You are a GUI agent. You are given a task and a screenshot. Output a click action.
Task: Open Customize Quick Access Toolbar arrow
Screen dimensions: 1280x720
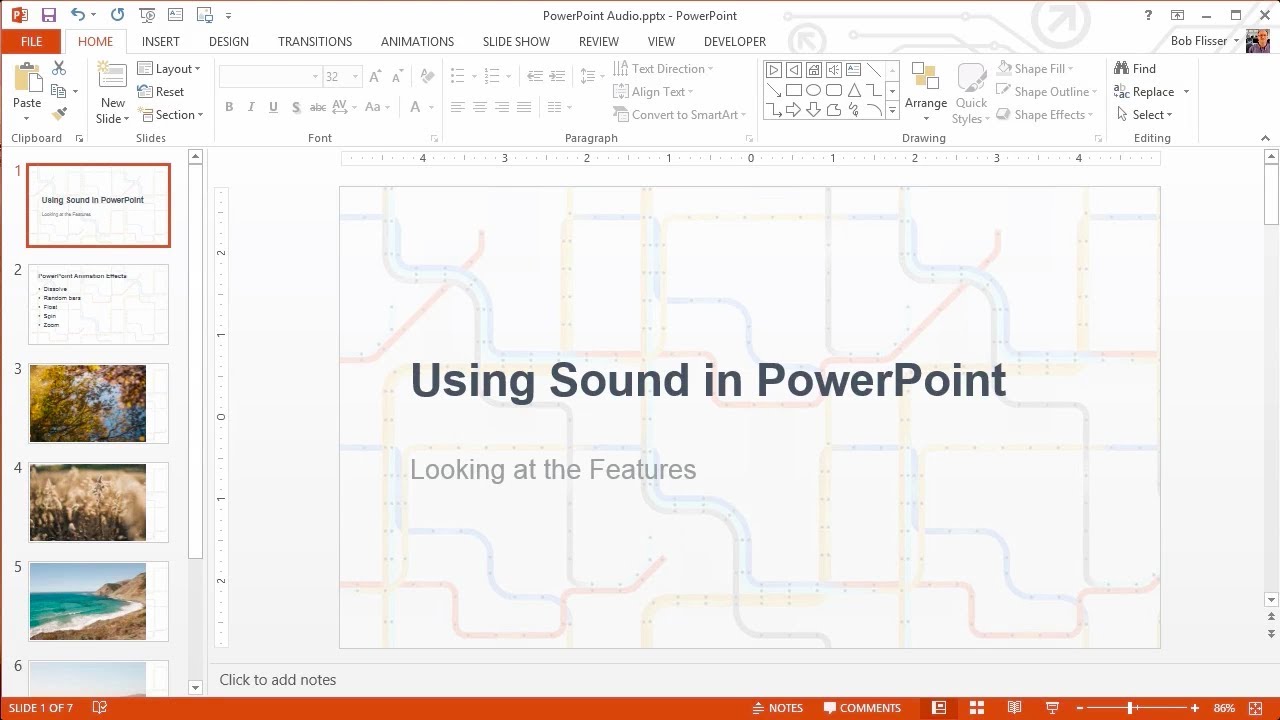point(228,16)
